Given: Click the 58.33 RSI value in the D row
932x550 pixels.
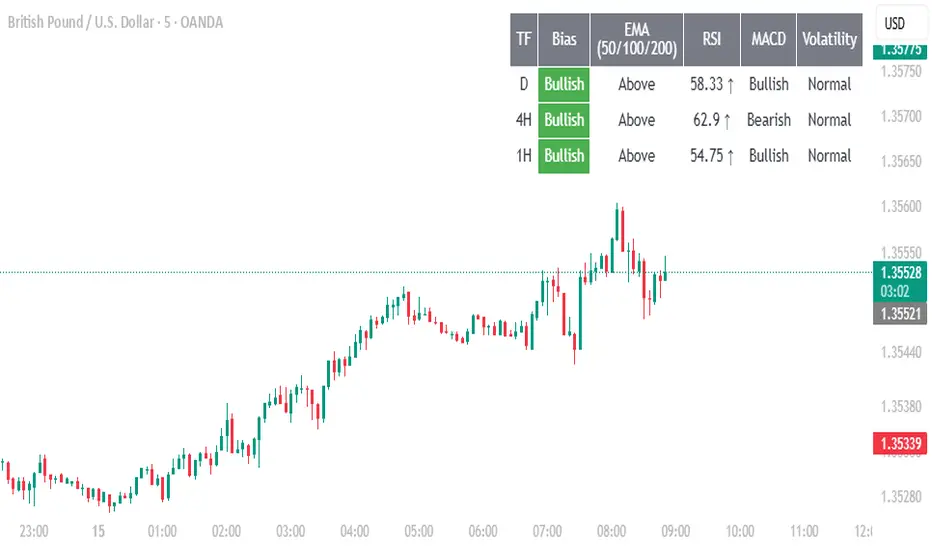Looking at the screenshot, I should [x=711, y=84].
